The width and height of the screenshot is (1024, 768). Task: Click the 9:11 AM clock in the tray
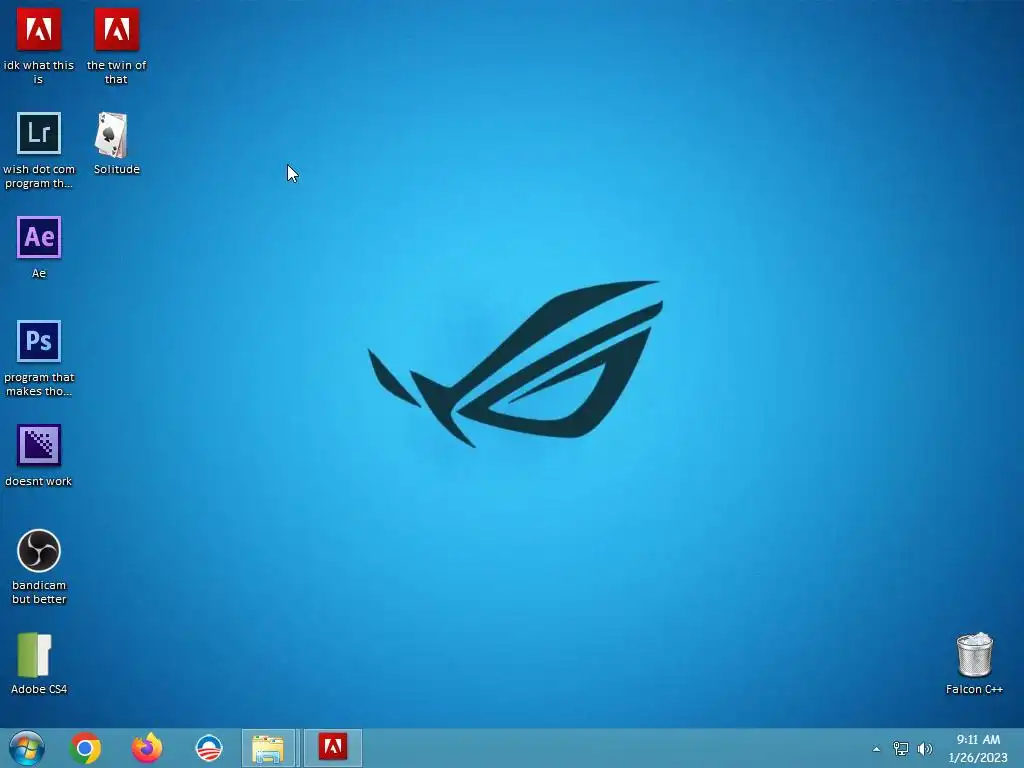click(x=978, y=740)
